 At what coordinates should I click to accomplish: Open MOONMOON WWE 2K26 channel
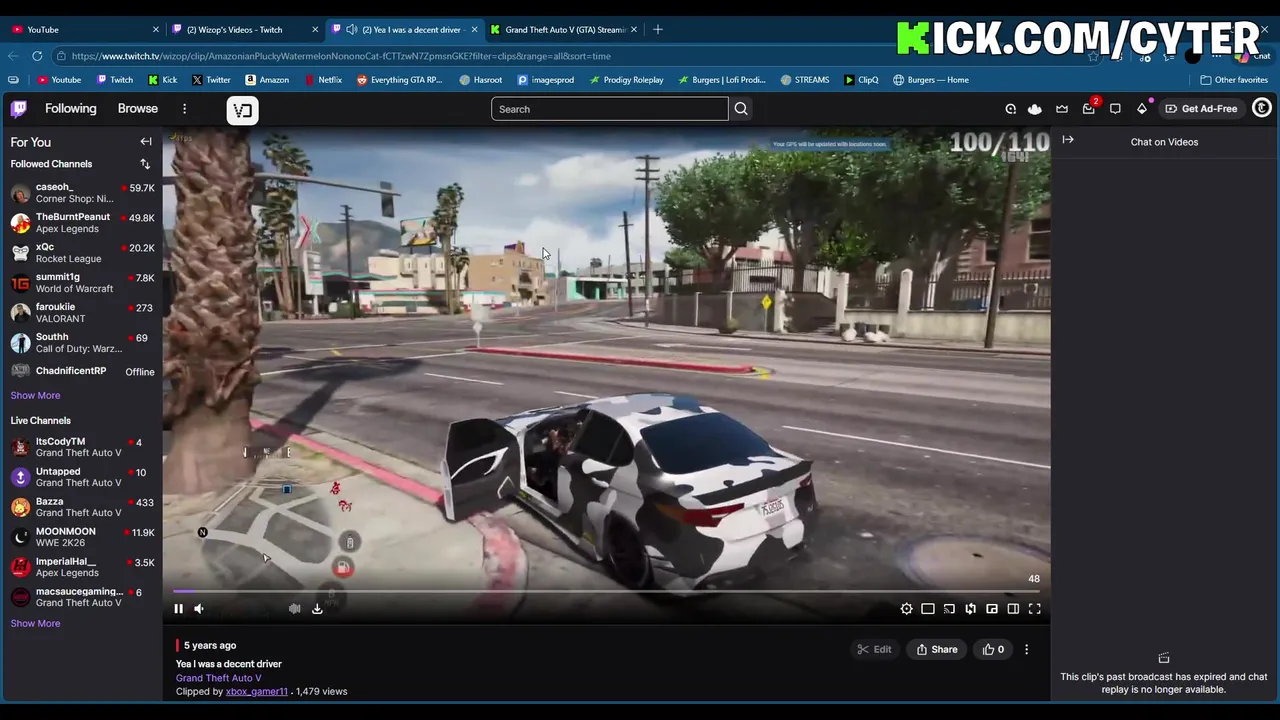tap(82, 537)
